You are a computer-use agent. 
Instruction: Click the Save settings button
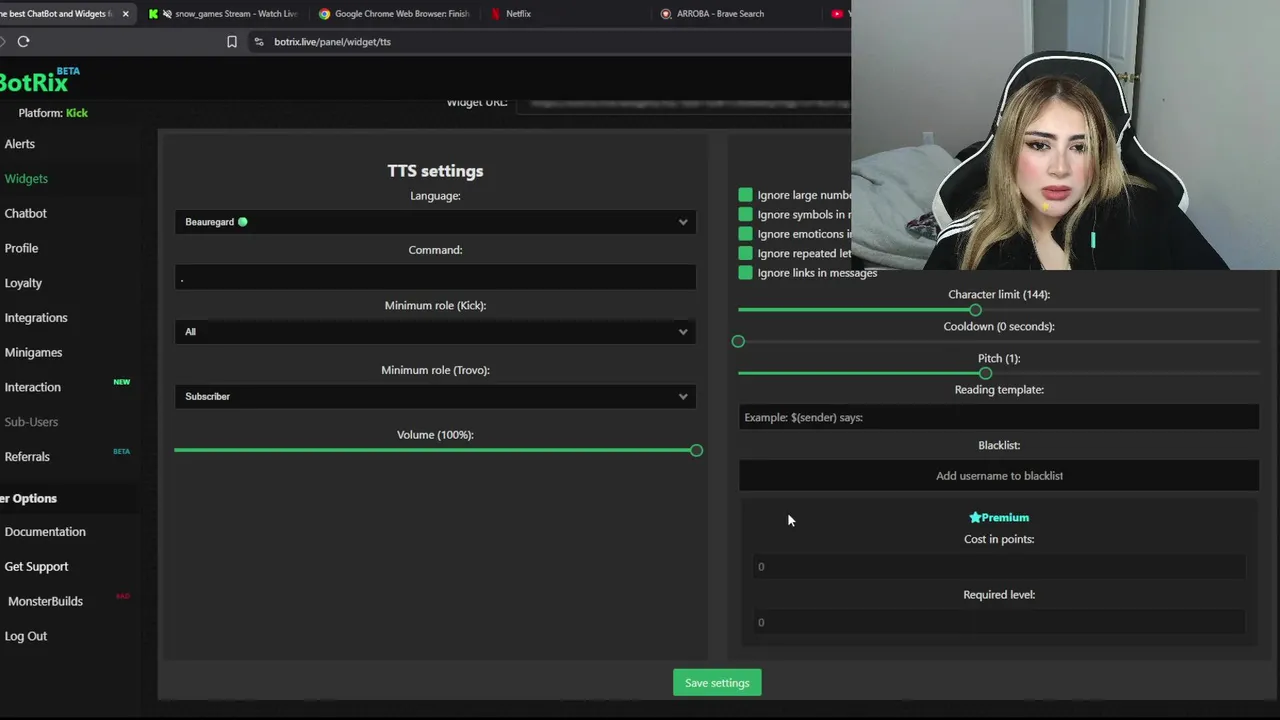point(717,683)
